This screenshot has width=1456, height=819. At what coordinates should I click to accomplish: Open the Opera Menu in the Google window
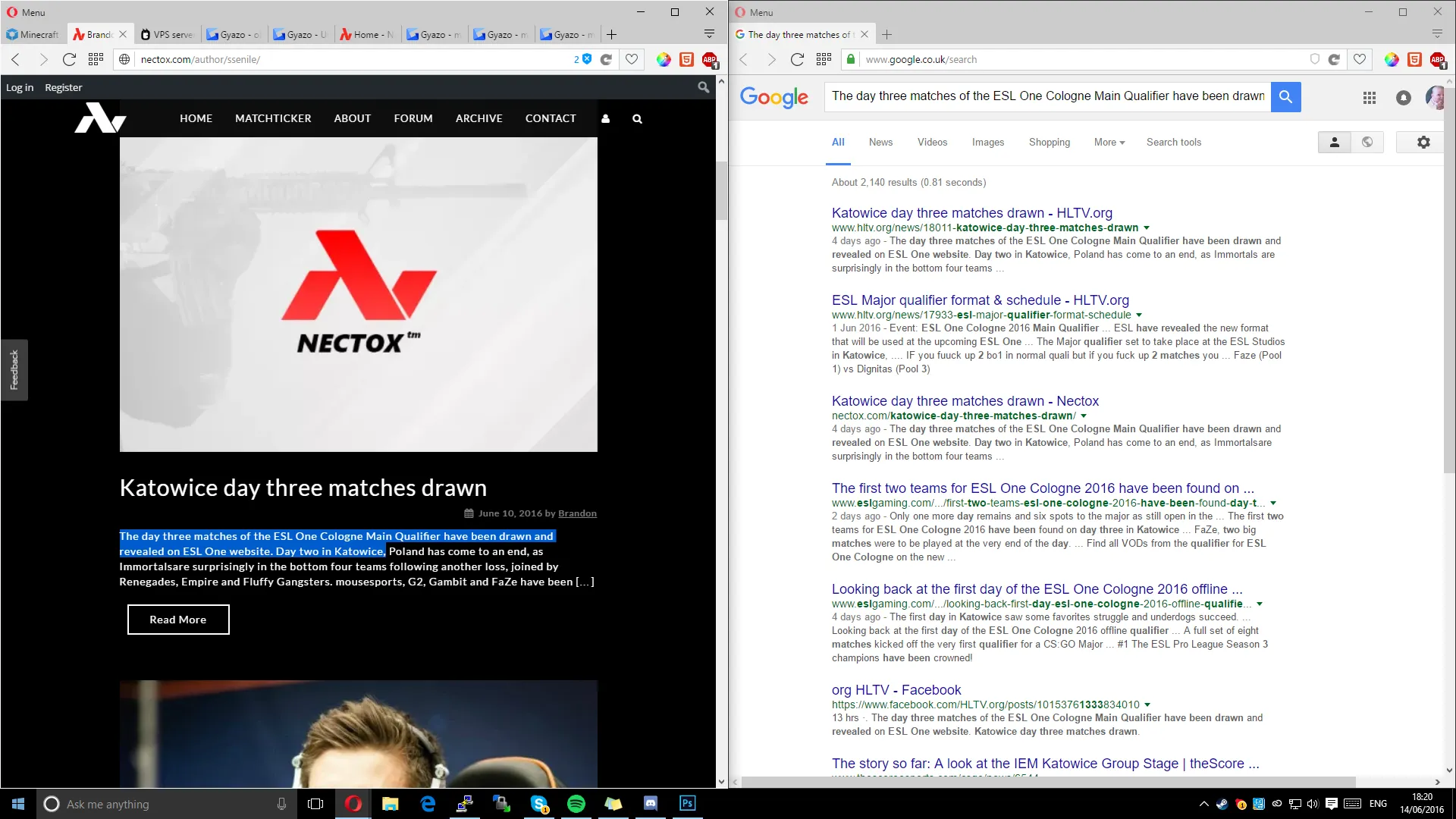(x=754, y=12)
